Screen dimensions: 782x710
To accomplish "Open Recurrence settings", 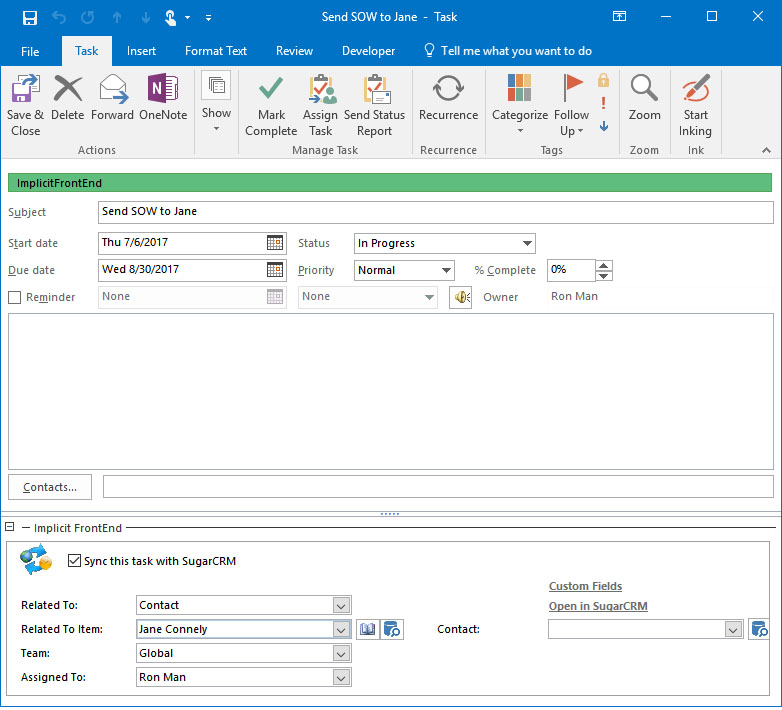I will [x=448, y=100].
